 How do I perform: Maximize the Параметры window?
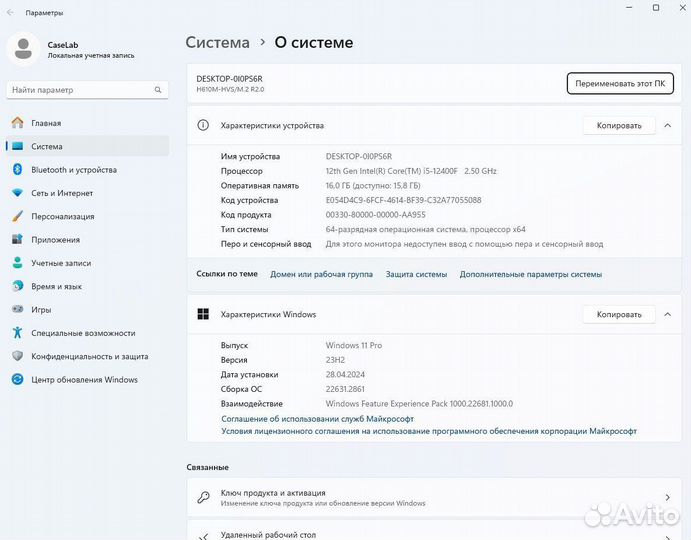coord(656,7)
